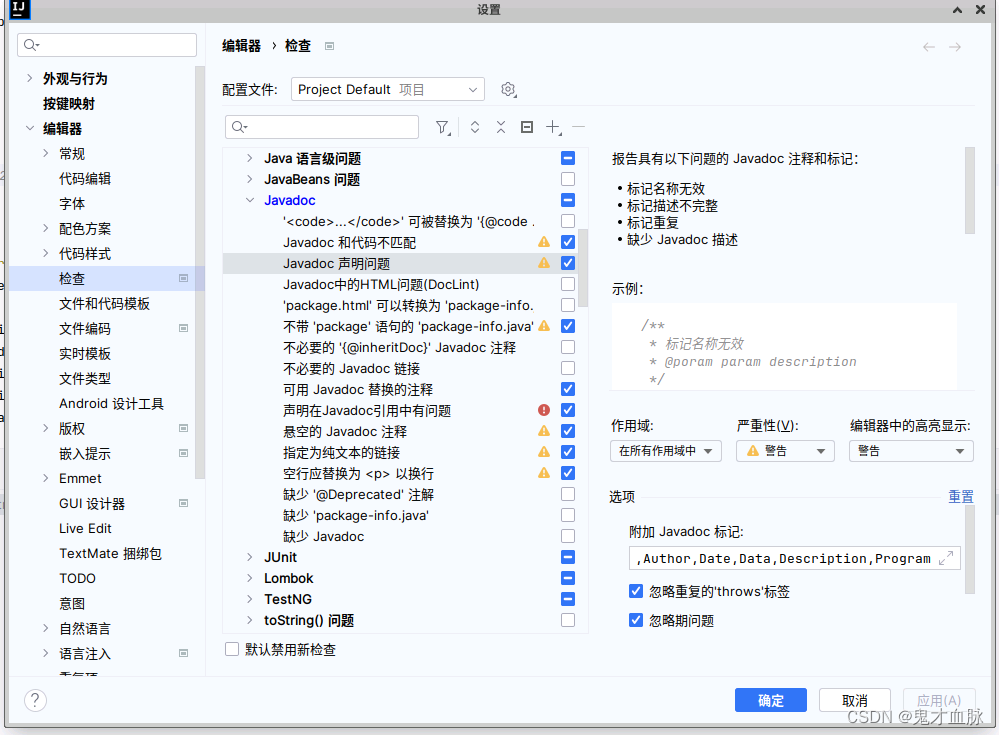This screenshot has height=735, width=999.
Task: Click 编辑器 in the breadcrumb
Action: 241,46
